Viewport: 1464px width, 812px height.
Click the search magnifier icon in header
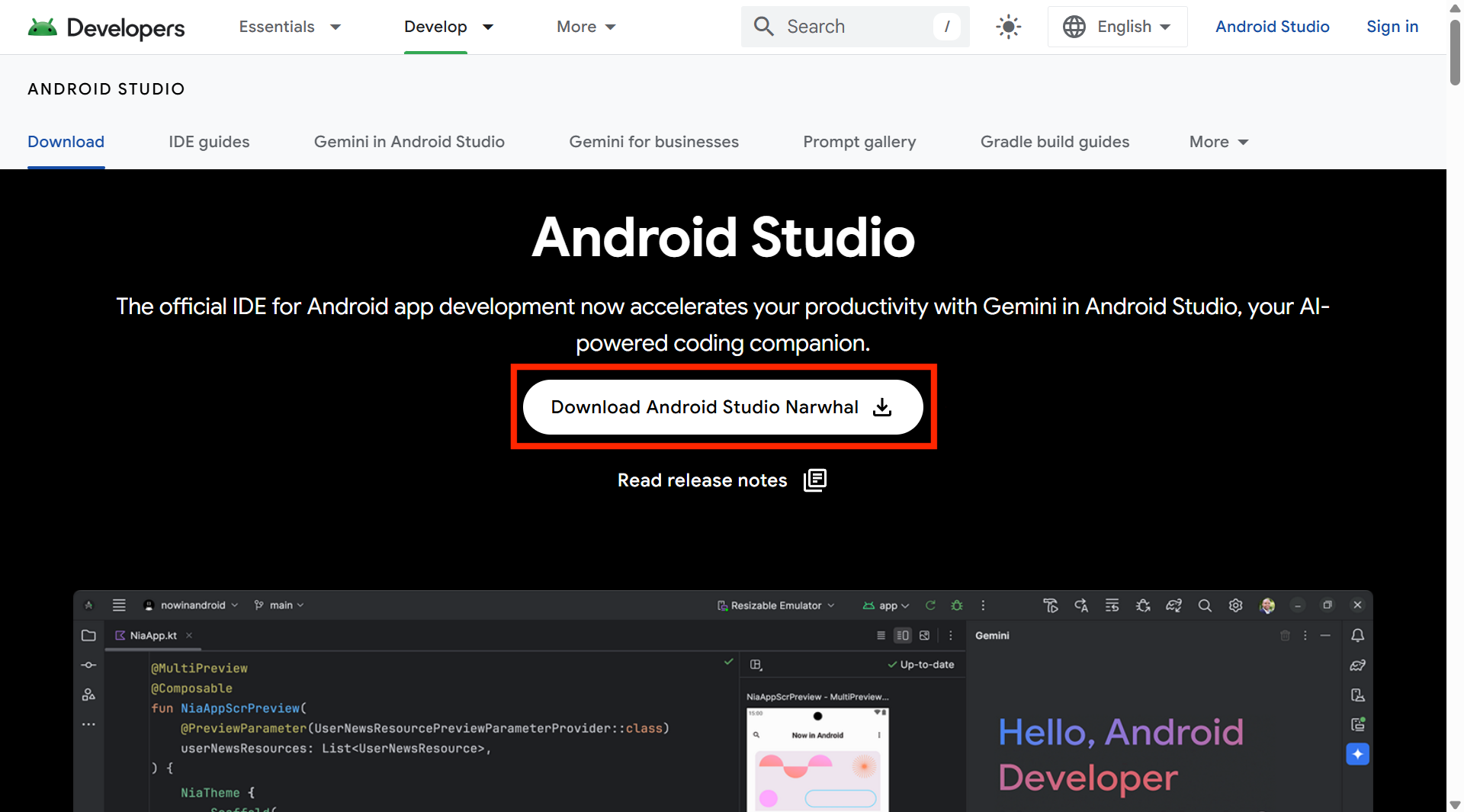tap(763, 27)
